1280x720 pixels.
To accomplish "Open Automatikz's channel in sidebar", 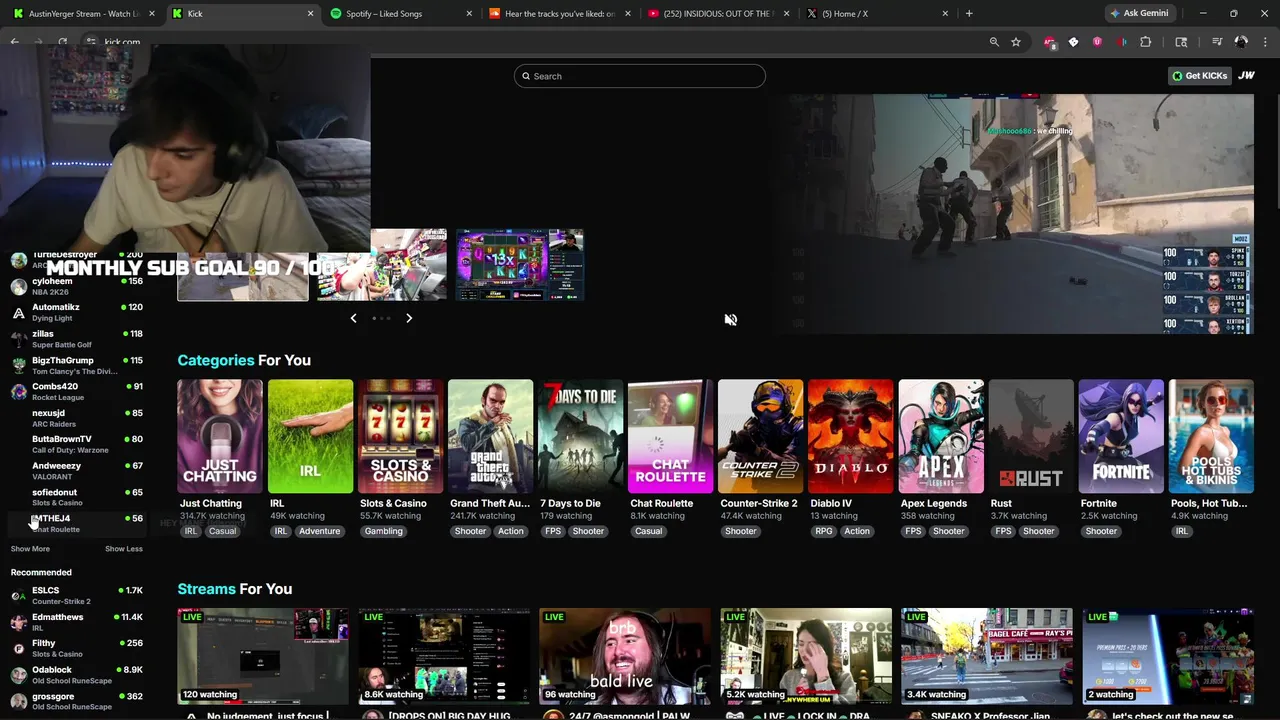I will coord(77,313).
